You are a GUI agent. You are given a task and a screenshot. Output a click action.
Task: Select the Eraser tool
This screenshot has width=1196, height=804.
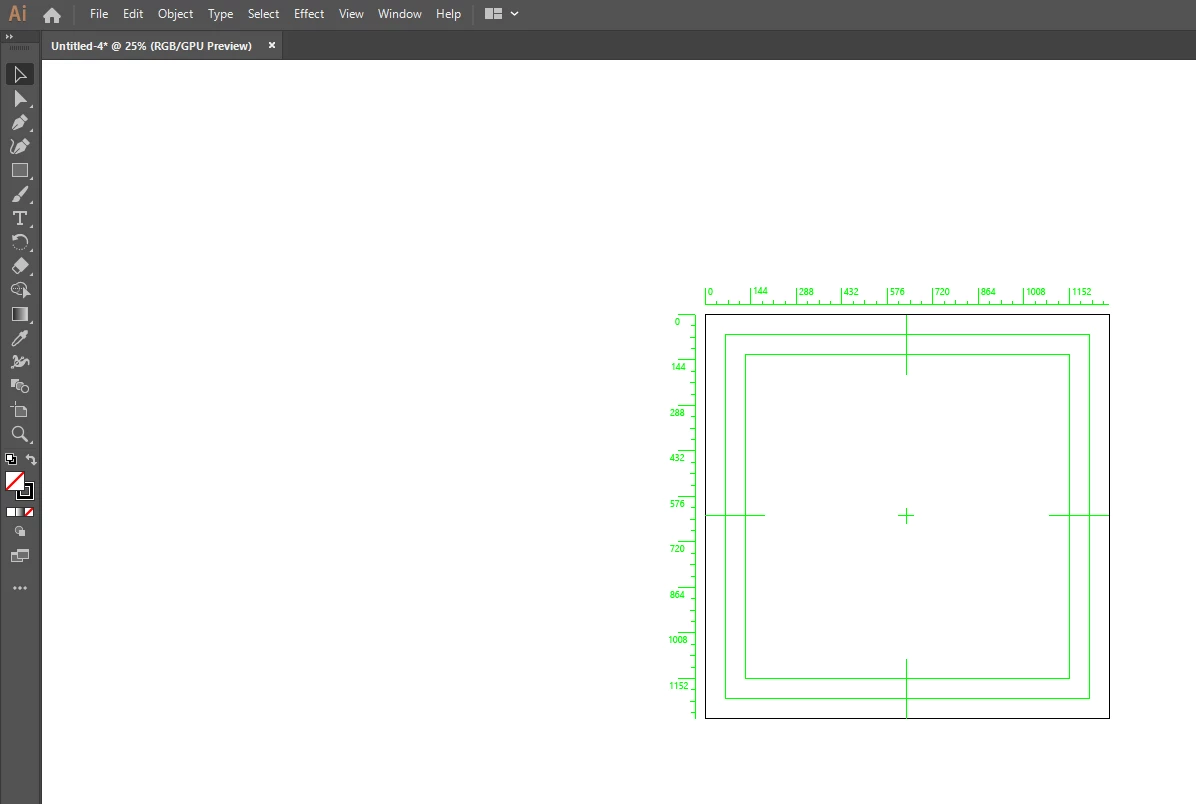(20, 266)
